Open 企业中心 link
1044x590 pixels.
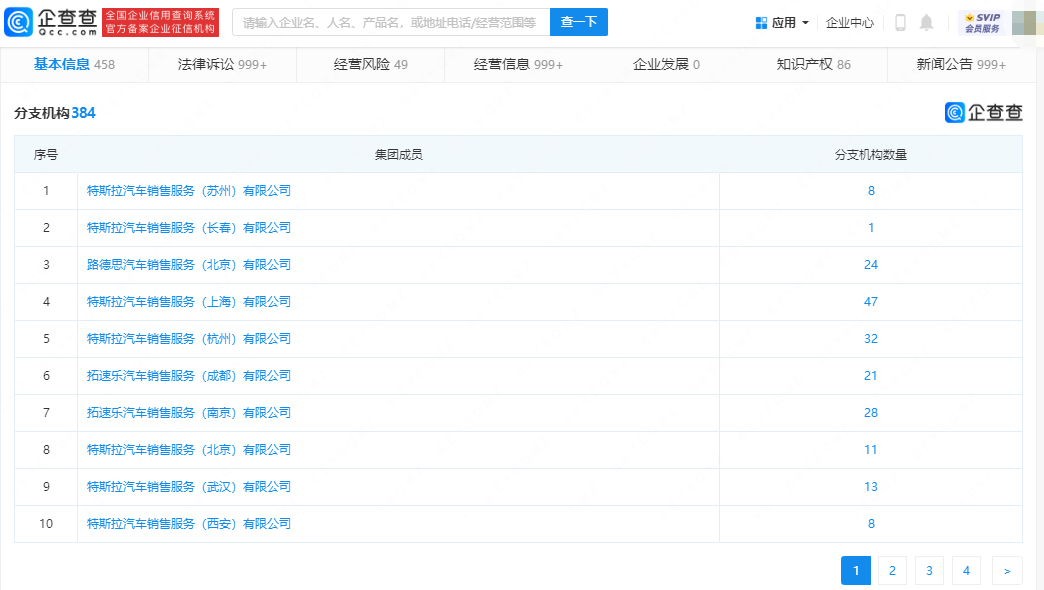pos(850,23)
